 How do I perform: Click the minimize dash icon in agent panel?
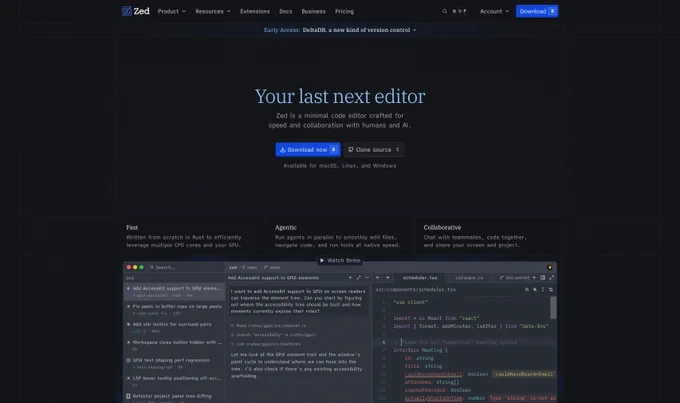pyautogui.click(x=367, y=278)
